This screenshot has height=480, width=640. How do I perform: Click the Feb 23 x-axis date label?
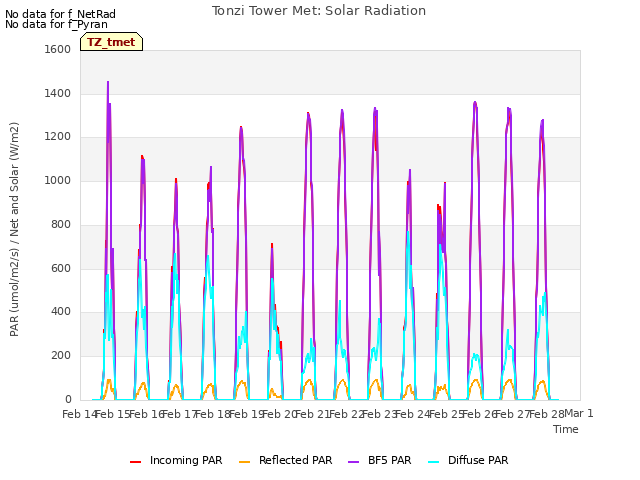tap(380, 414)
